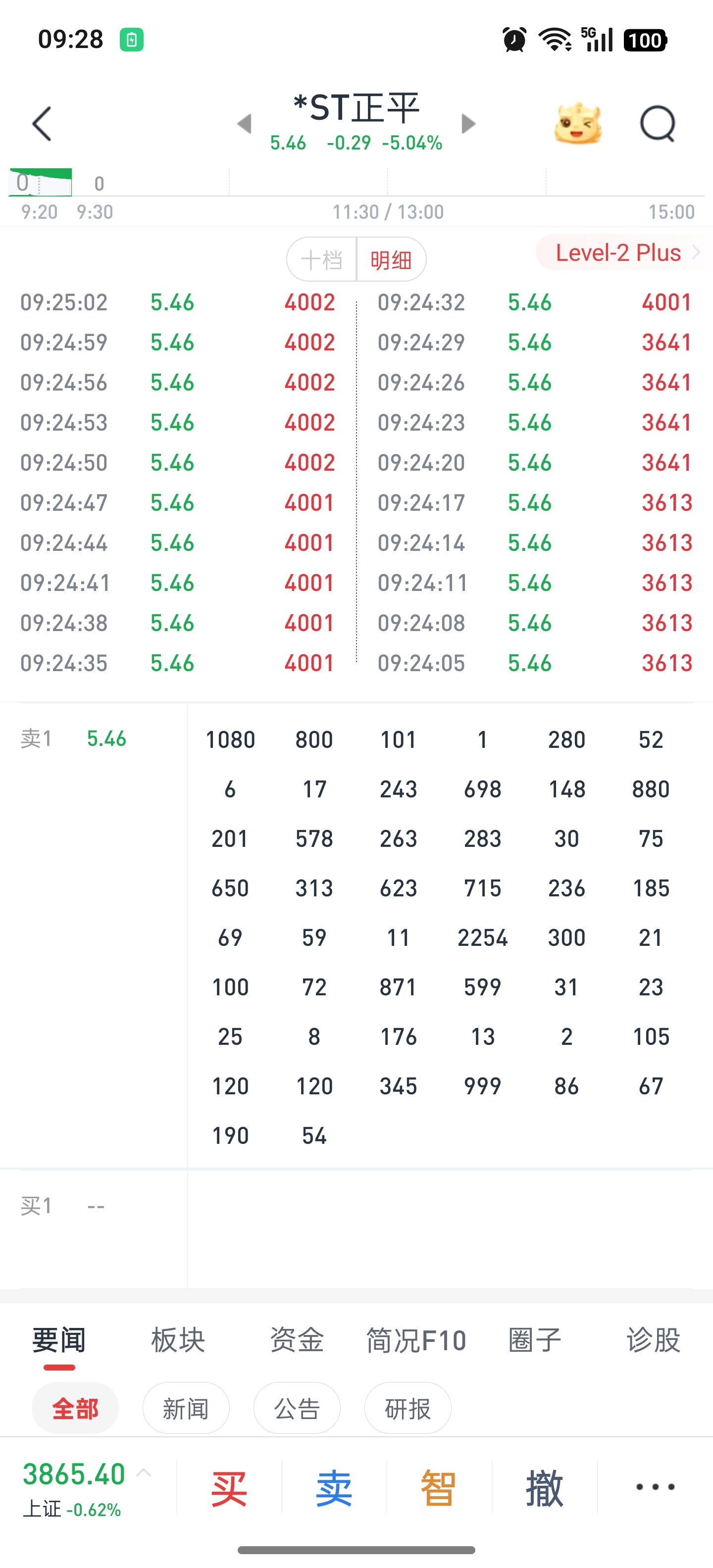Select the 明细 detail toggle

coord(391,260)
